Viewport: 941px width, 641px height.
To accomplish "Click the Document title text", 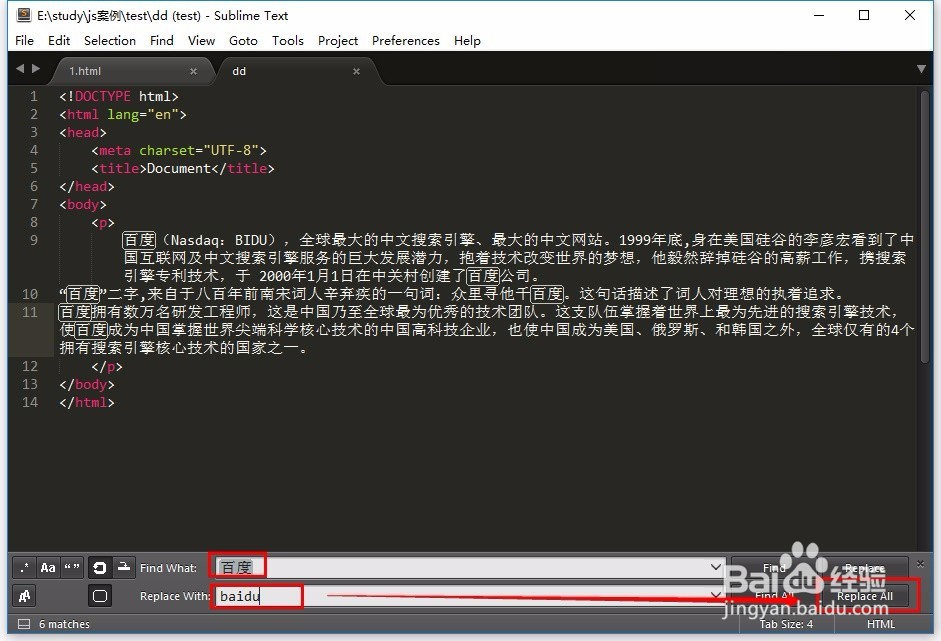I will (x=179, y=168).
